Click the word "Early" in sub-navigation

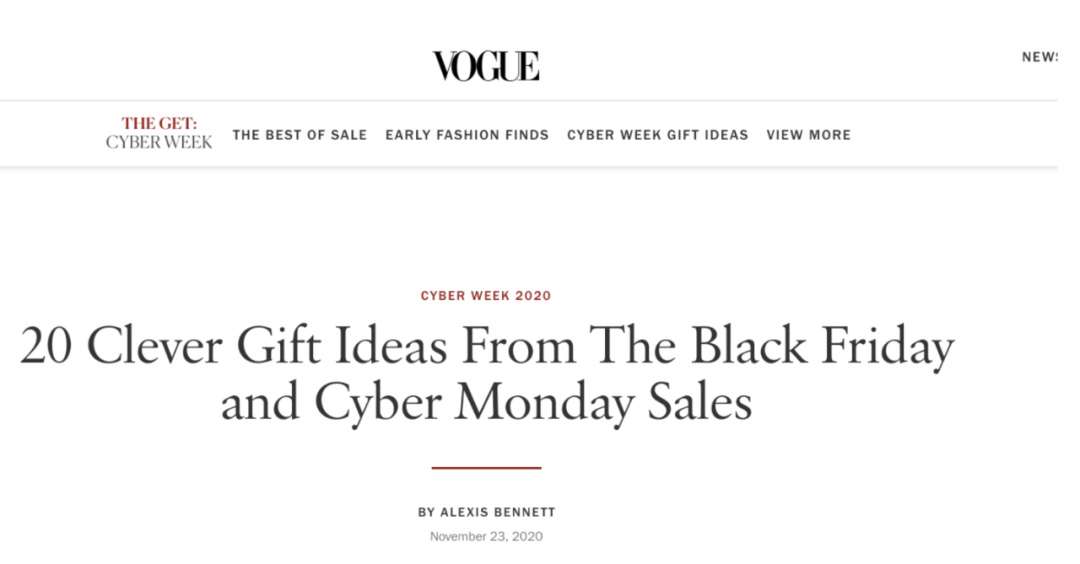click(406, 135)
